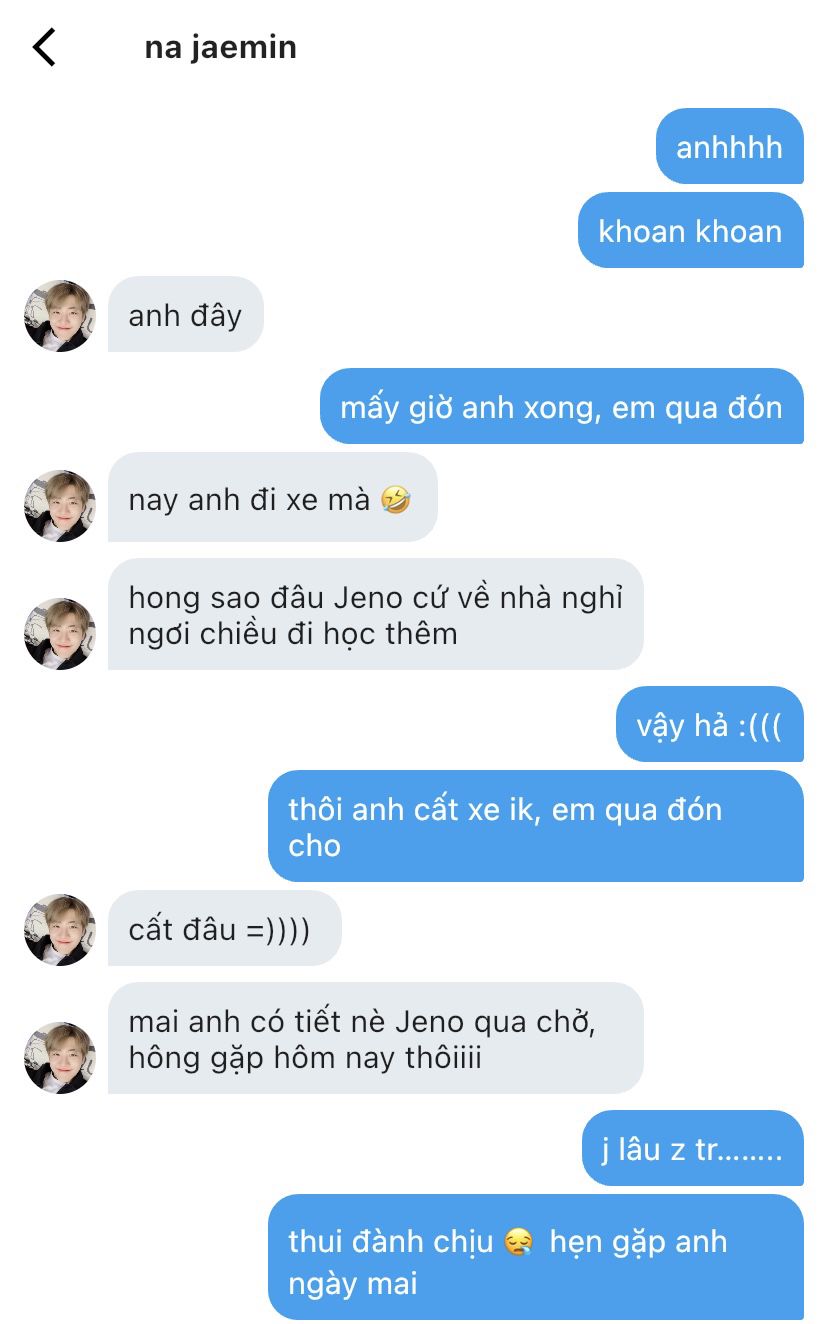This screenshot has width=826, height=1324.
Task: Tap the avatar beside "nay anh đi xe mà"
Action: click(60, 506)
